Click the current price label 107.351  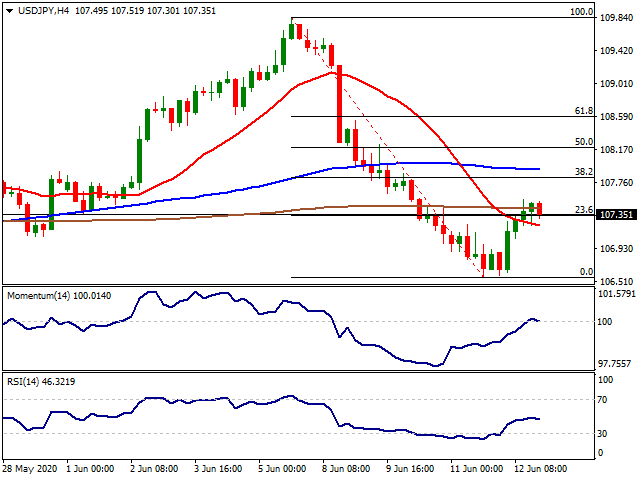tap(616, 215)
